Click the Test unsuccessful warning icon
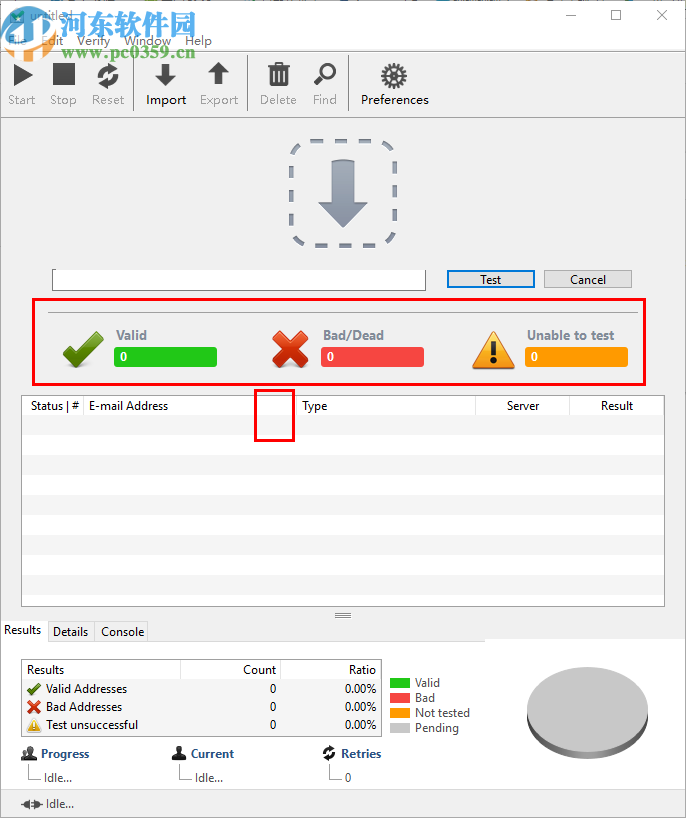This screenshot has height=818, width=686. pyautogui.click(x=34, y=725)
